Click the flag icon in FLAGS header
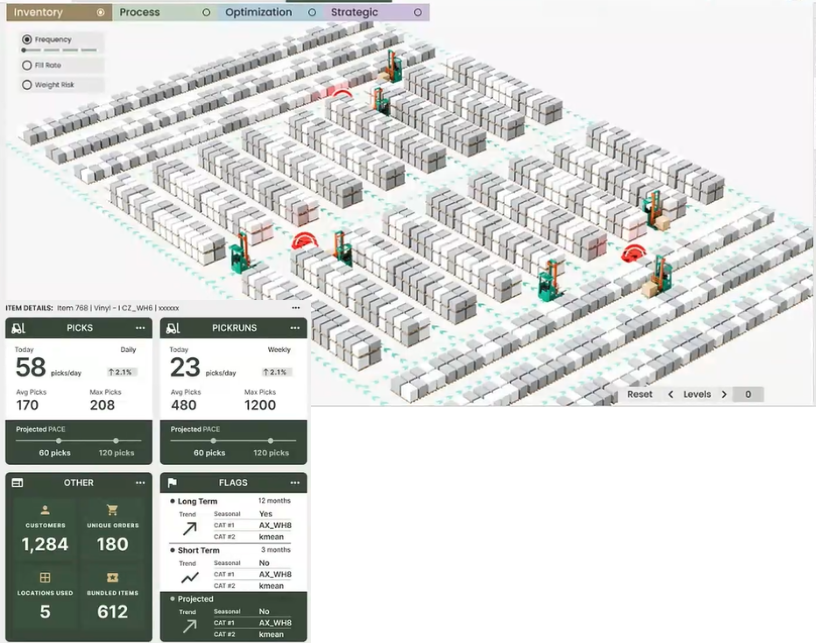 (172, 483)
